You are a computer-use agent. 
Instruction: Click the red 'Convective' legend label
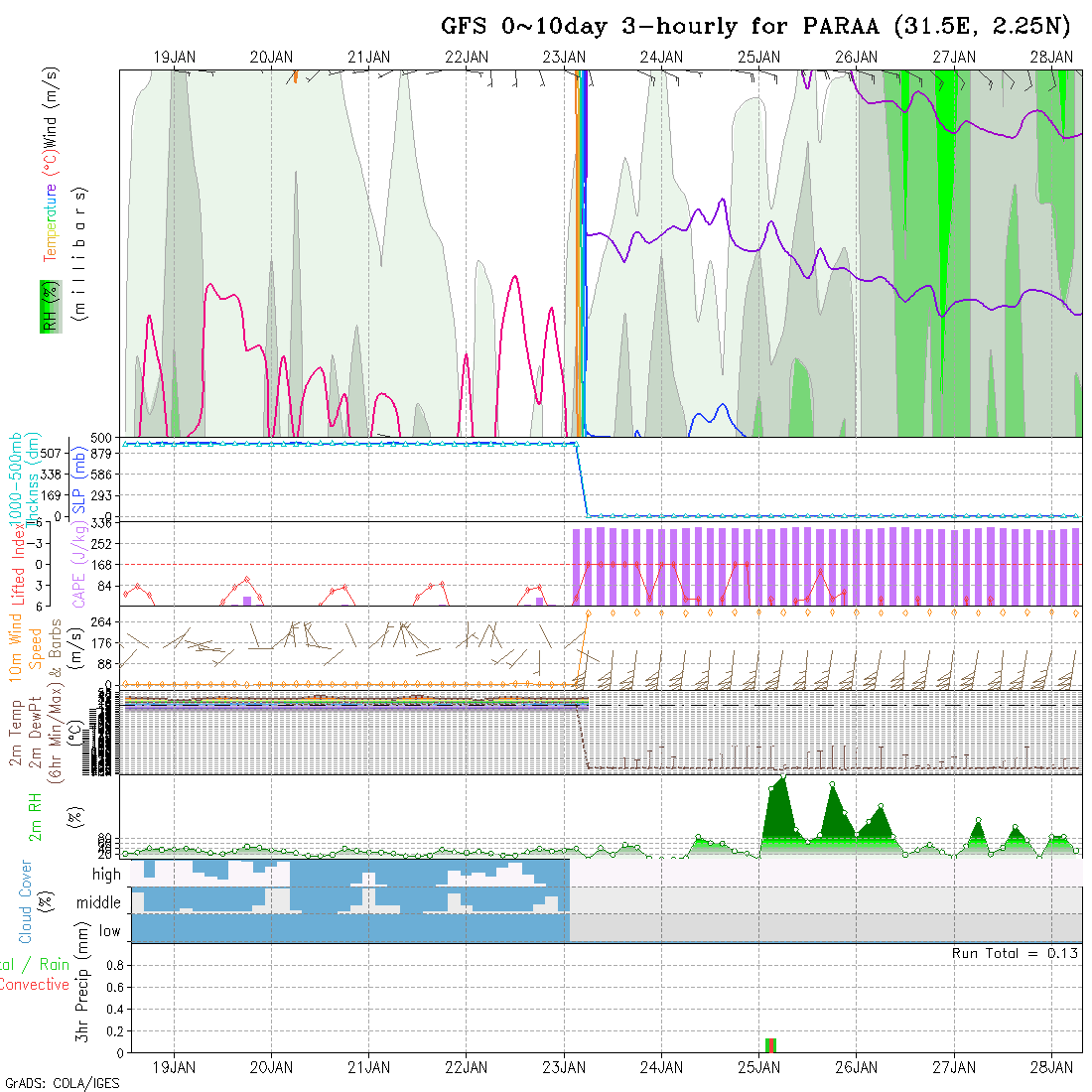pyautogui.click(x=35, y=985)
